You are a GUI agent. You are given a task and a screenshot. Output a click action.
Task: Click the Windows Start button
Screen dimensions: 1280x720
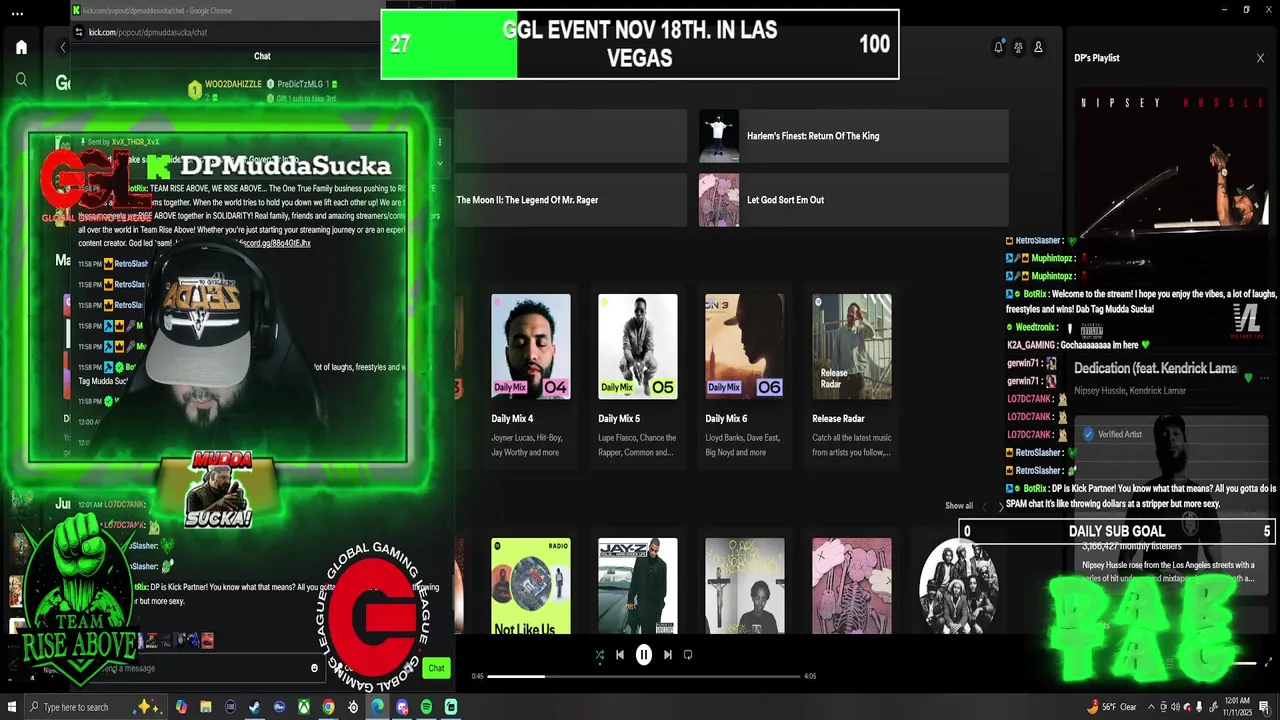tap(14, 707)
